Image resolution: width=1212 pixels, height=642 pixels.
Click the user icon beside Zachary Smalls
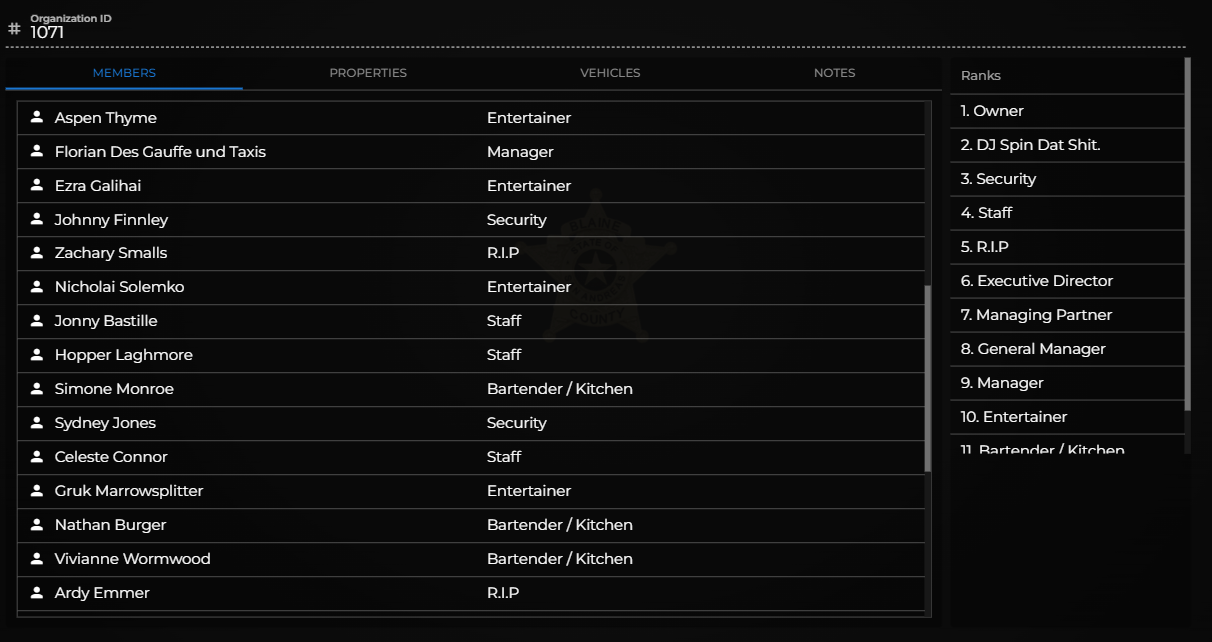click(37, 252)
